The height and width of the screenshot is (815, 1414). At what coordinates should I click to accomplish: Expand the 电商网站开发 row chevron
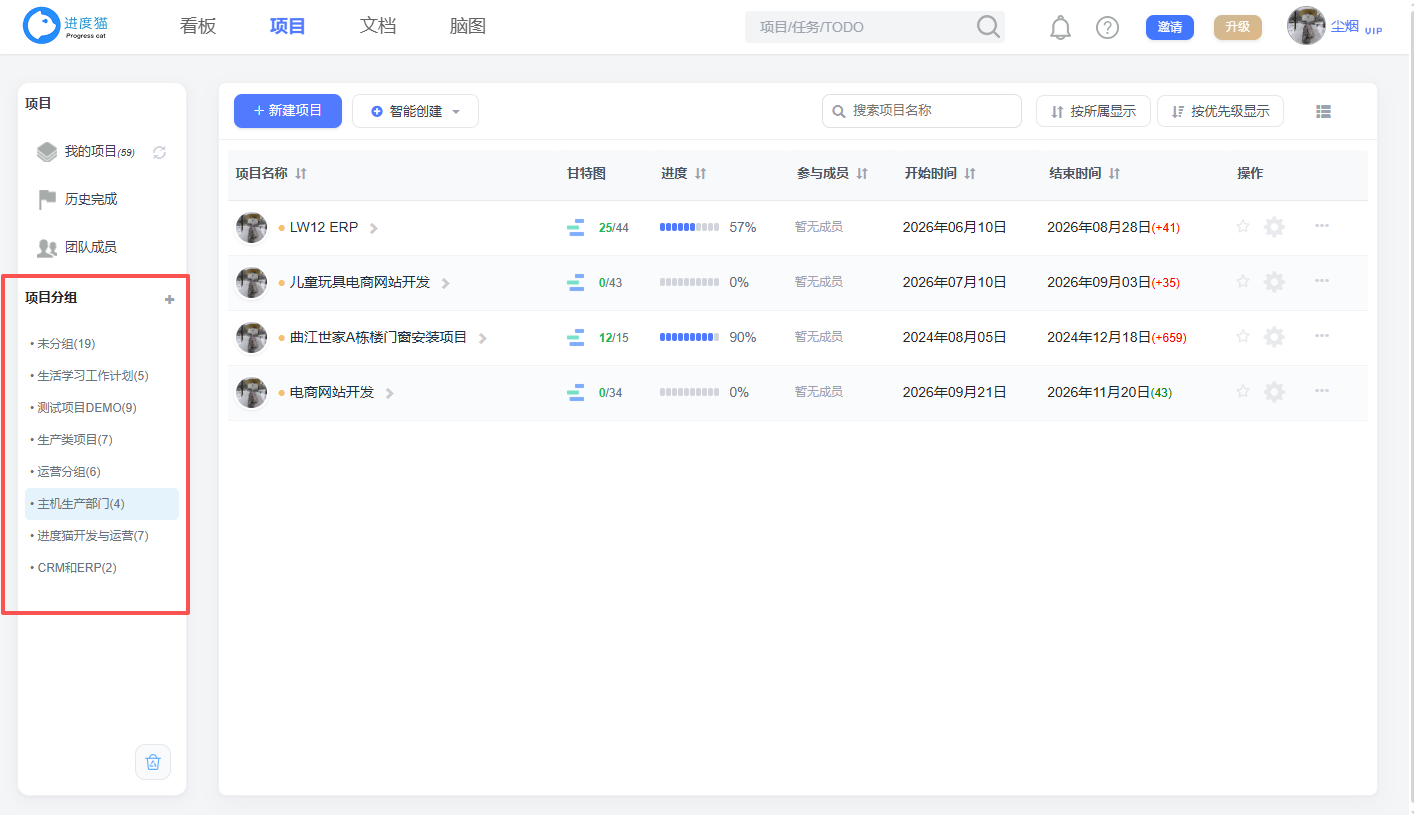click(x=389, y=393)
